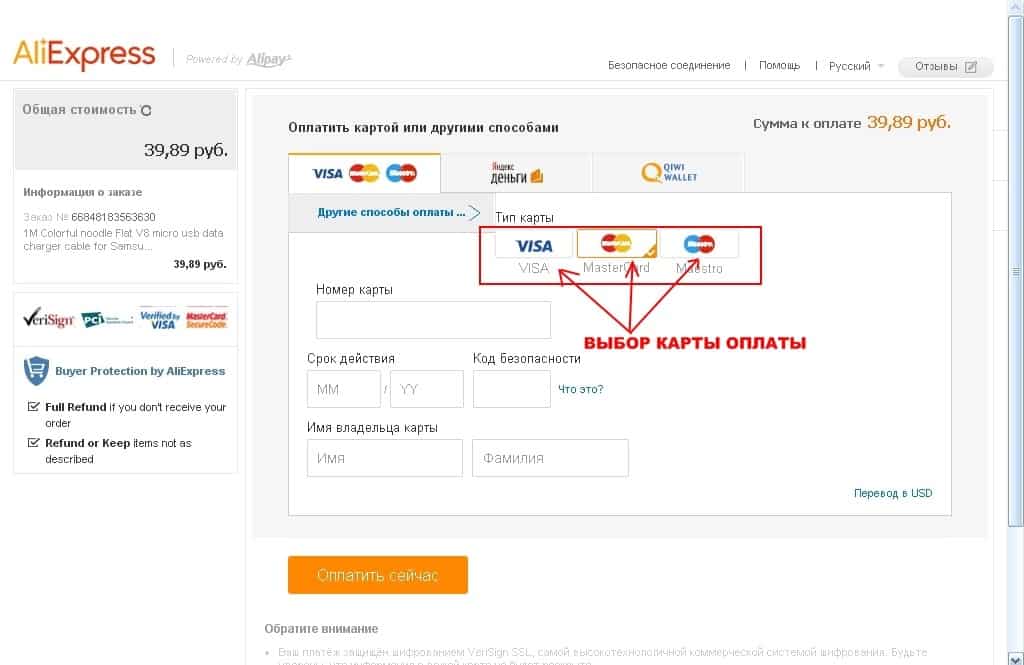Click the Номер карты input field
1024x665 pixels.
click(x=433, y=321)
